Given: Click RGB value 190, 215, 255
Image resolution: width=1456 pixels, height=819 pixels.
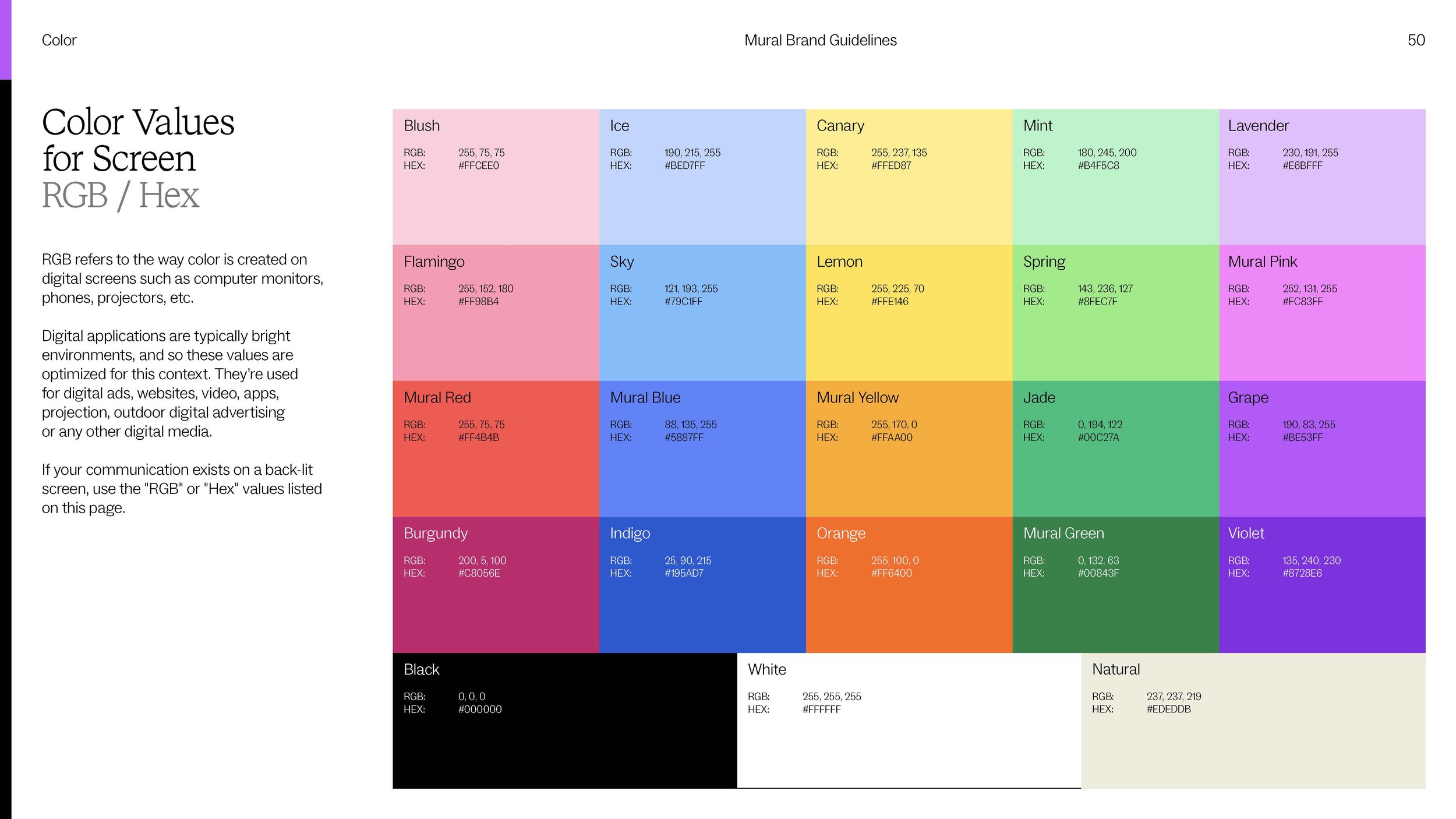Looking at the screenshot, I should pyautogui.click(x=692, y=153).
